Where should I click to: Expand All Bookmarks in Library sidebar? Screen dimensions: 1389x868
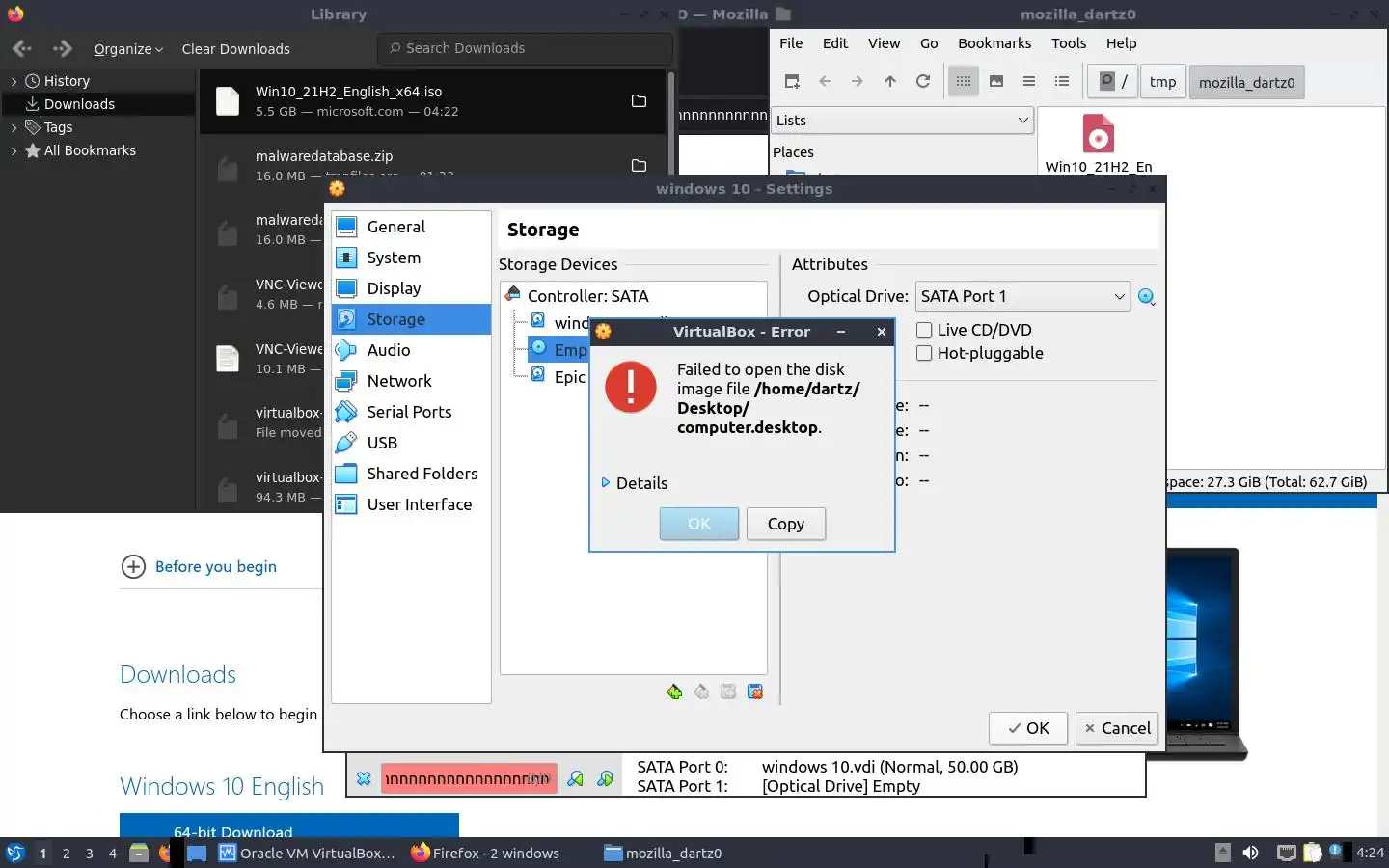tap(14, 150)
